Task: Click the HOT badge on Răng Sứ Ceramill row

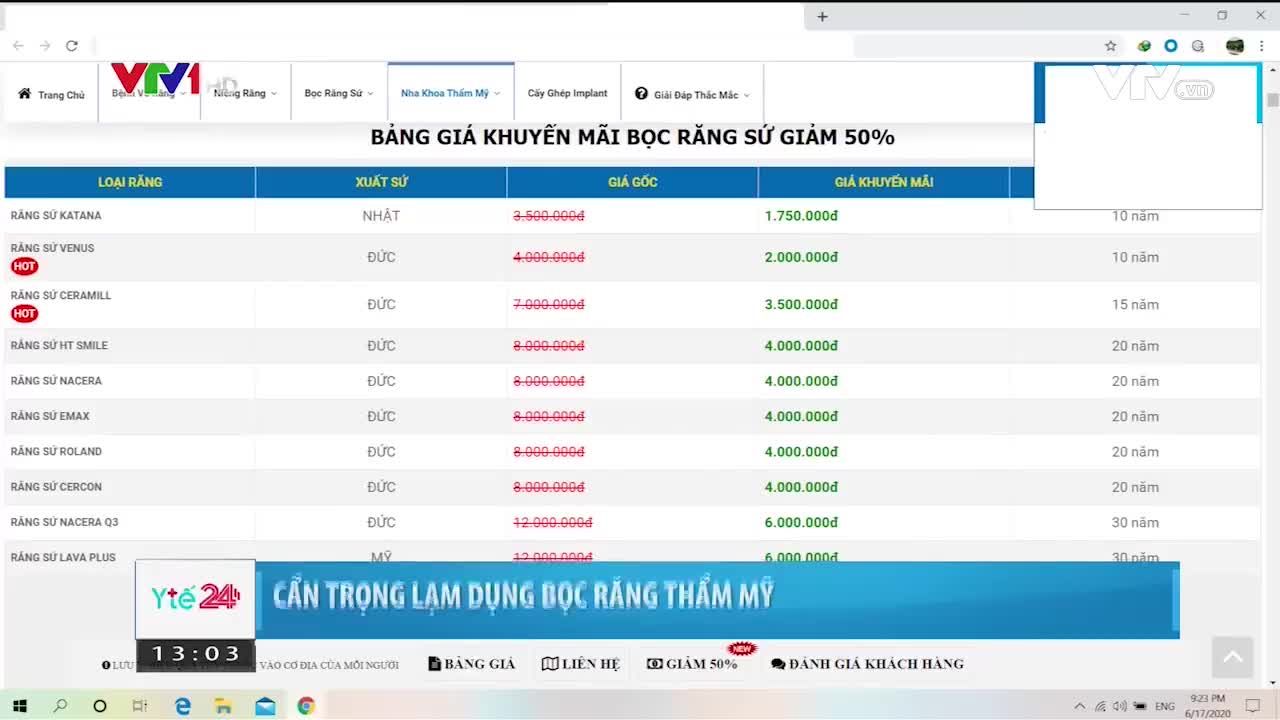Action: (x=24, y=313)
